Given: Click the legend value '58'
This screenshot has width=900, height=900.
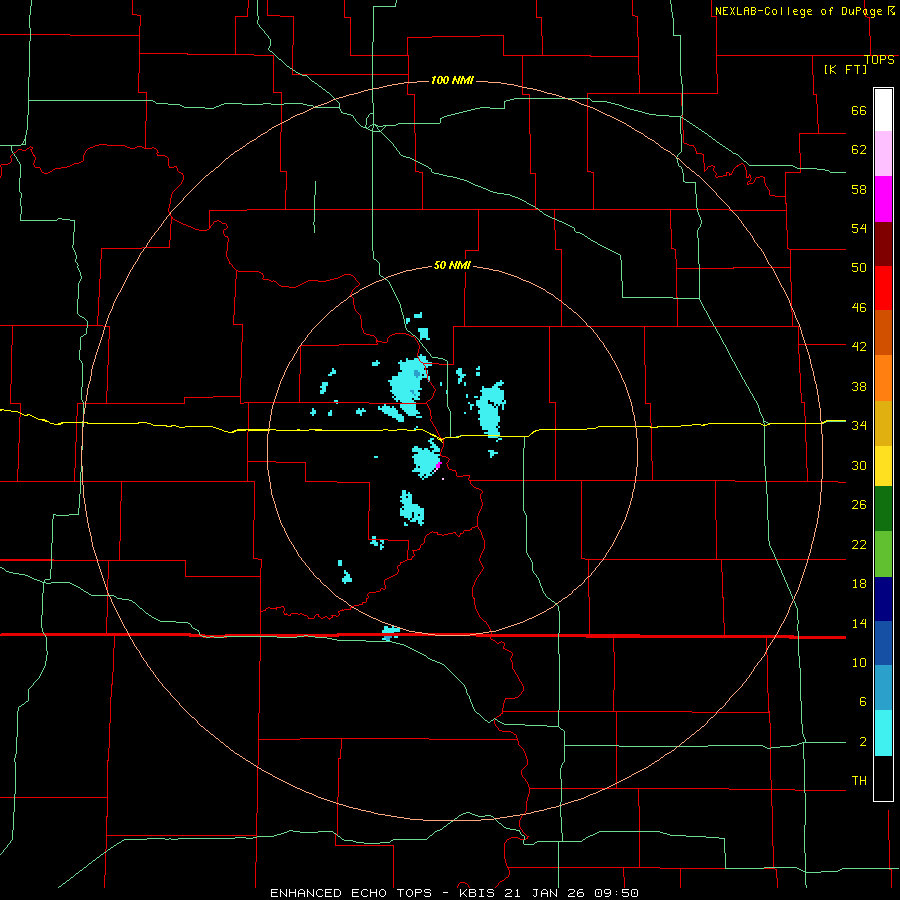Looking at the screenshot, I should (x=859, y=189).
